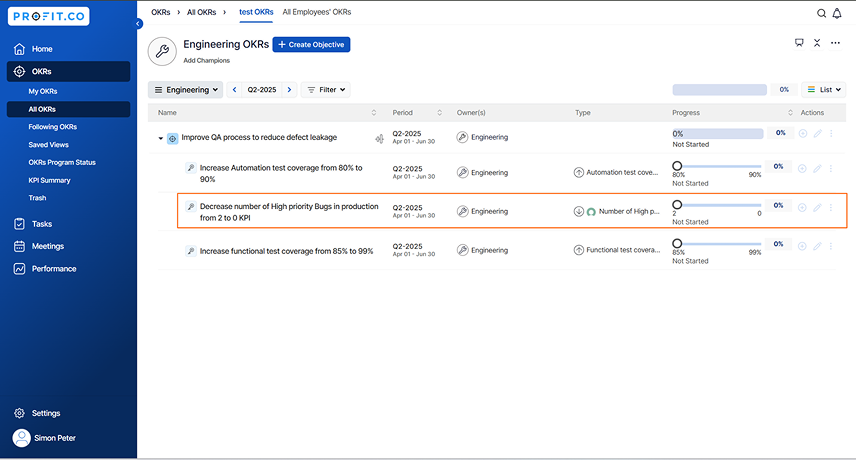Image resolution: width=856 pixels, height=460 pixels.
Task: Edit the Automation test coverage key result
Action: 817,169
